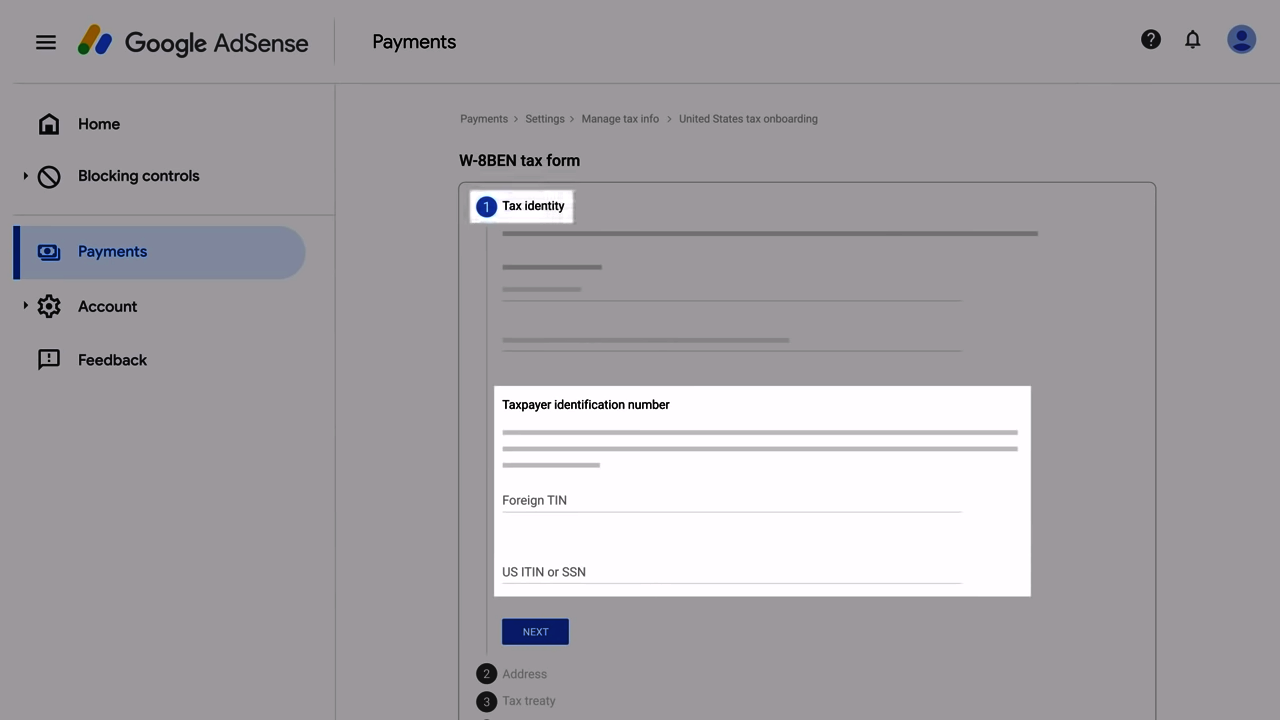Open the help question mark icon
Image resolution: width=1280 pixels, height=720 pixels.
click(1151, 40)
